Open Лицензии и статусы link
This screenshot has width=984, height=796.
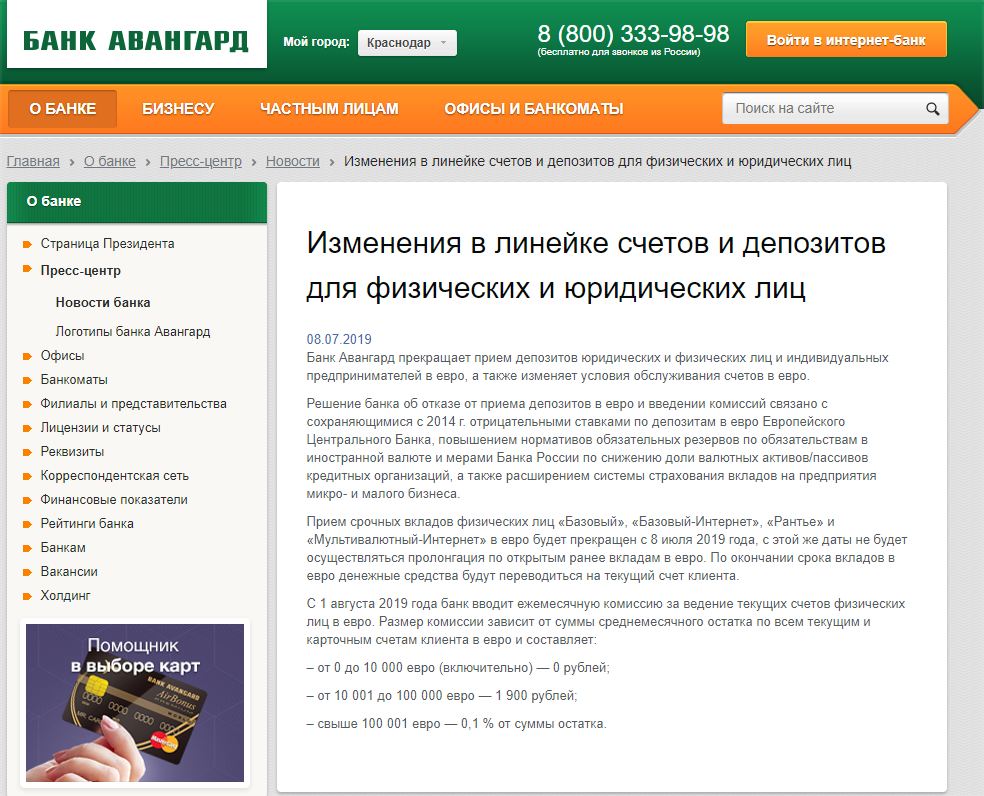tap(100, 428)
